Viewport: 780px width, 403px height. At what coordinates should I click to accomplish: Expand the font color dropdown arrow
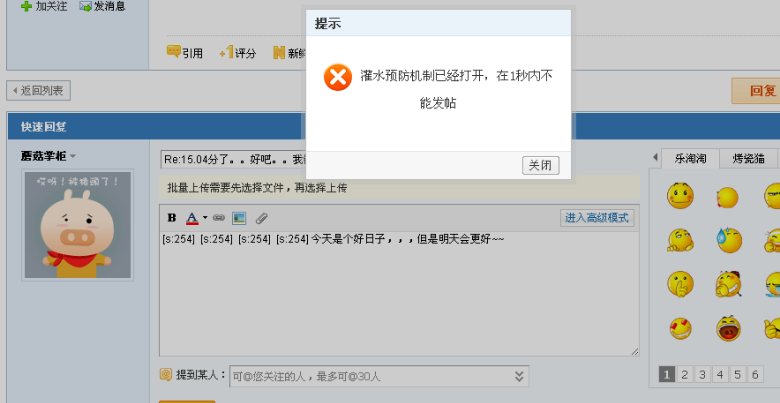[x=205, y=218]
